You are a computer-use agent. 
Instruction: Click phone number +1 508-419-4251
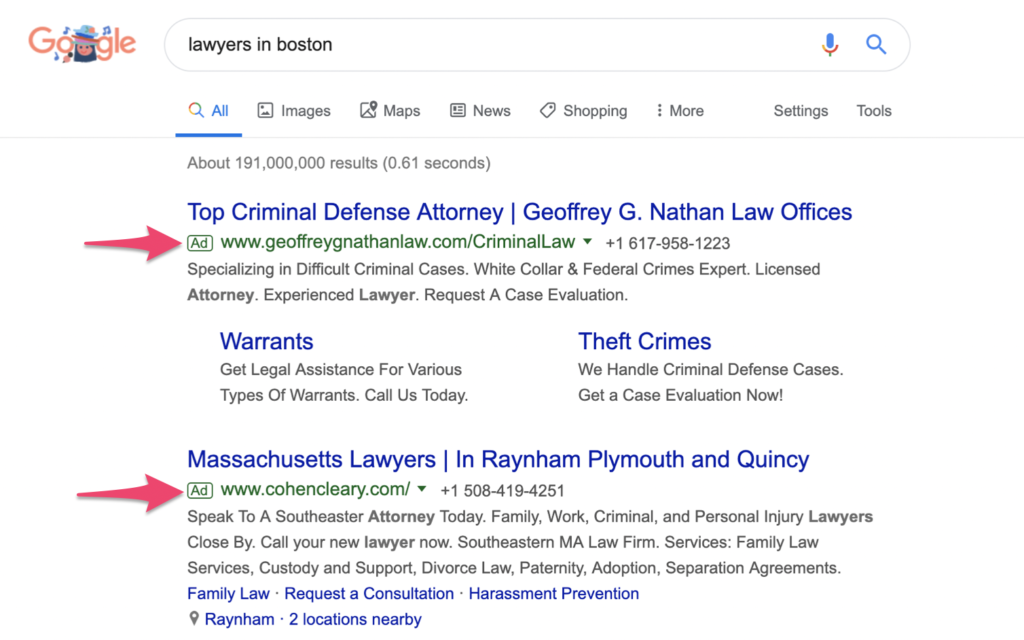[502, 490]
